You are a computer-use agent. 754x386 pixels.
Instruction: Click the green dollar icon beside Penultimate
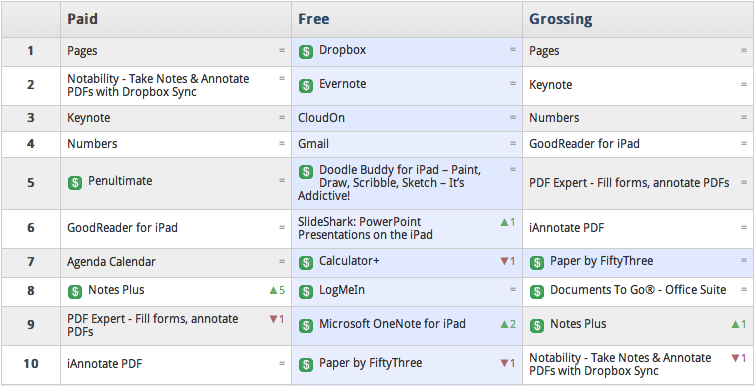point(75,183)
